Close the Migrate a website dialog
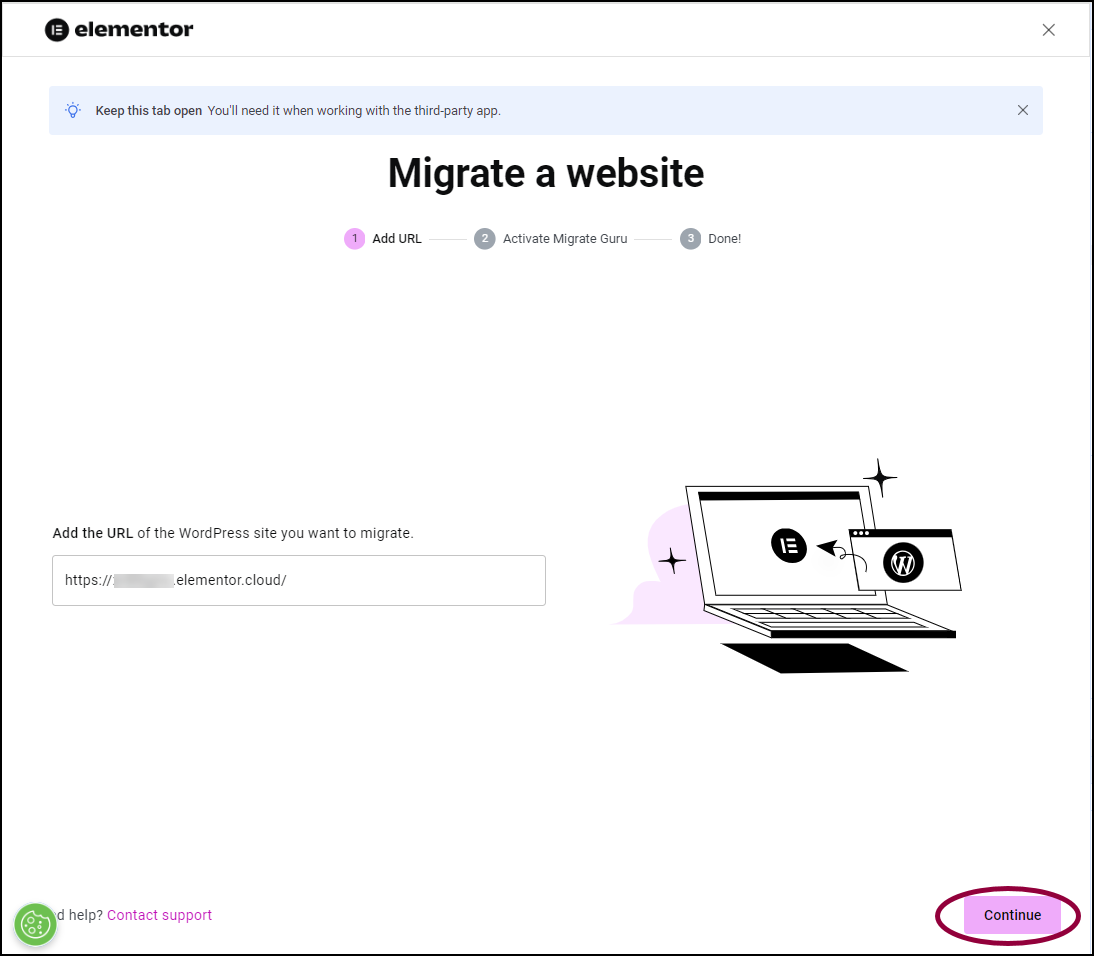 pos(1048,30)
